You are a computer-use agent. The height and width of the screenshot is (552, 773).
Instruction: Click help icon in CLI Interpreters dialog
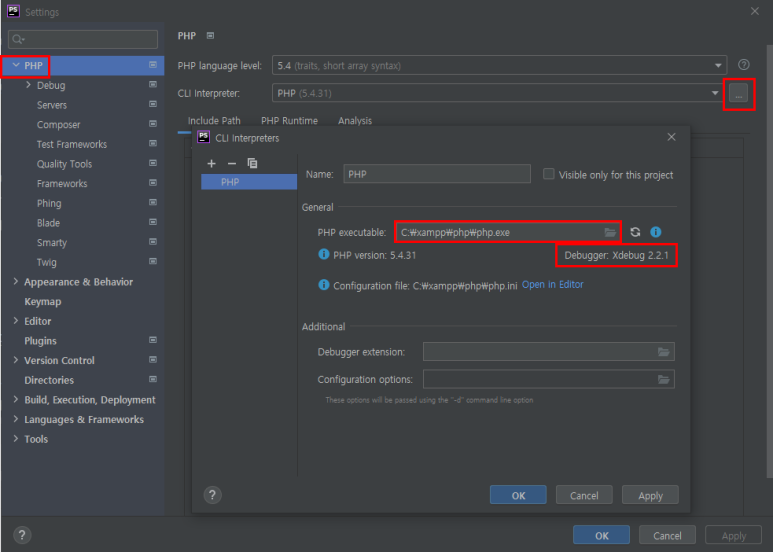click(x=212, y=495)
